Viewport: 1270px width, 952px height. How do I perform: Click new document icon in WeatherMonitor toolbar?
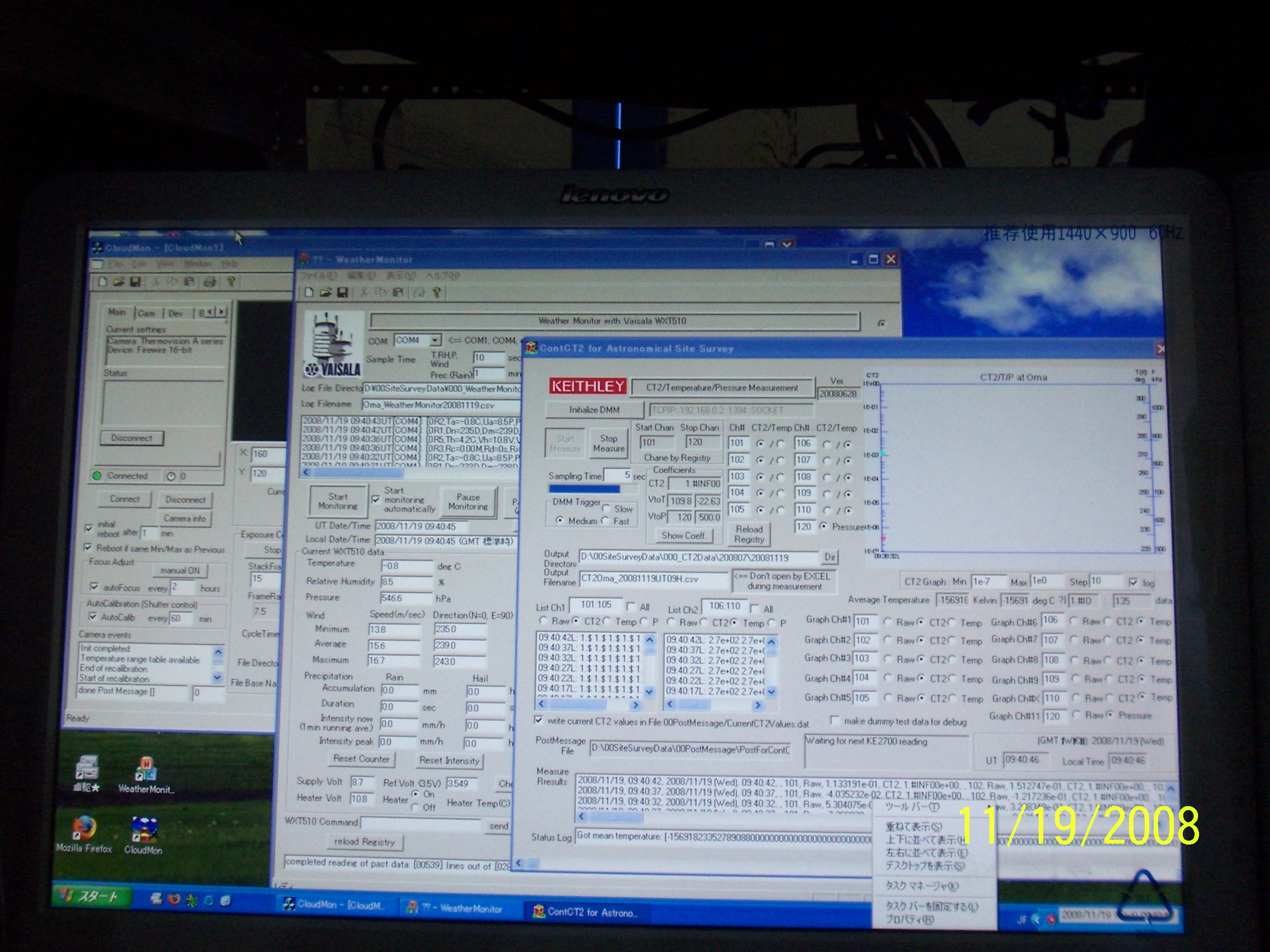click(x=309, y=293)
